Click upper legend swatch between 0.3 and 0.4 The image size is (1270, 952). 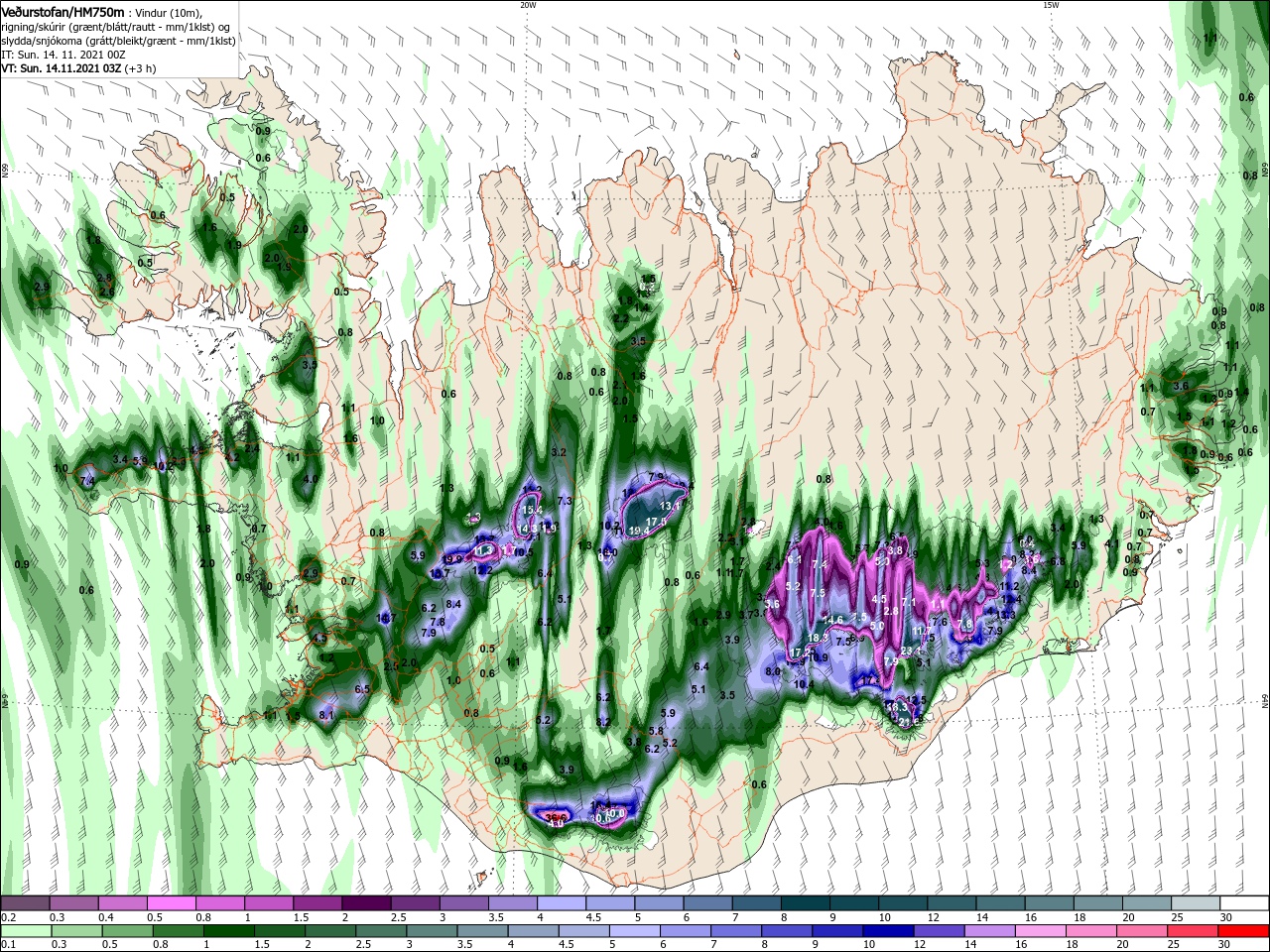(x=73, y=903)
